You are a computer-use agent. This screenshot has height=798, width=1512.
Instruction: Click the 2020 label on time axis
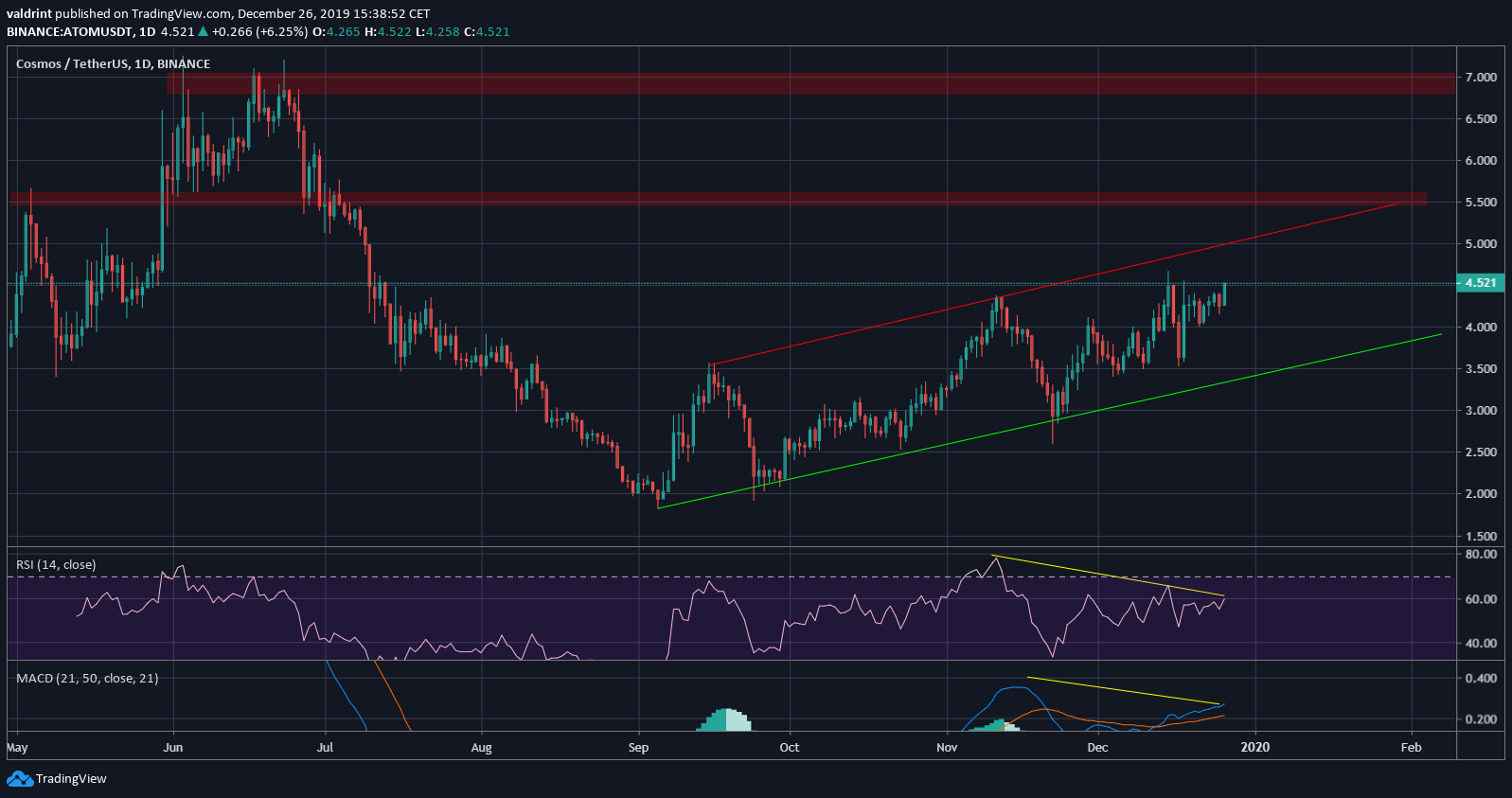click(x=1254, y=747)
